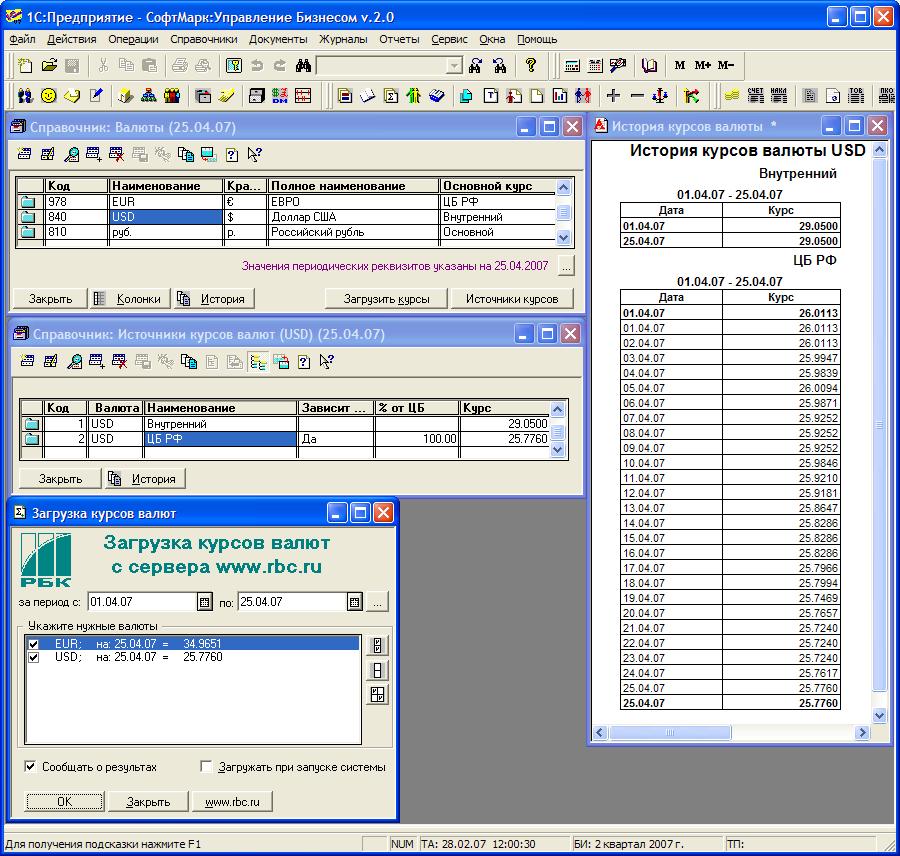The height and width of the screenshot is (856, 900).
Task: Click the plus icon in second toolbar
Action: (x=613, y=95)
